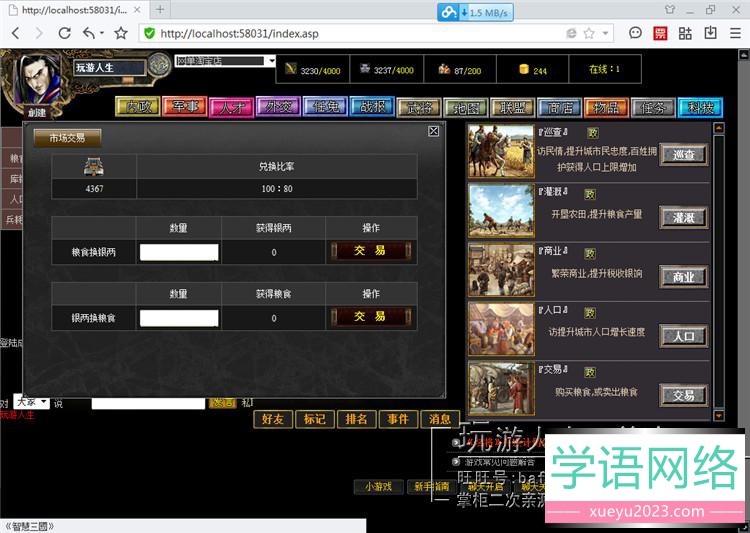Viewport: 750px width, 533px height.
Task: Click the 粮食换银两 quantity input field
Action: [178, 253]
